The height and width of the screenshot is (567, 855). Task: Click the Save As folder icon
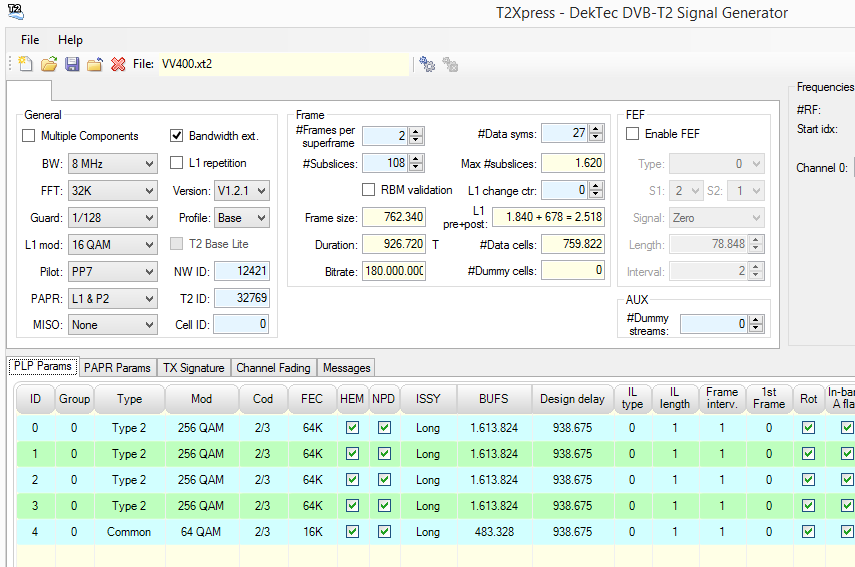point(95,64)
